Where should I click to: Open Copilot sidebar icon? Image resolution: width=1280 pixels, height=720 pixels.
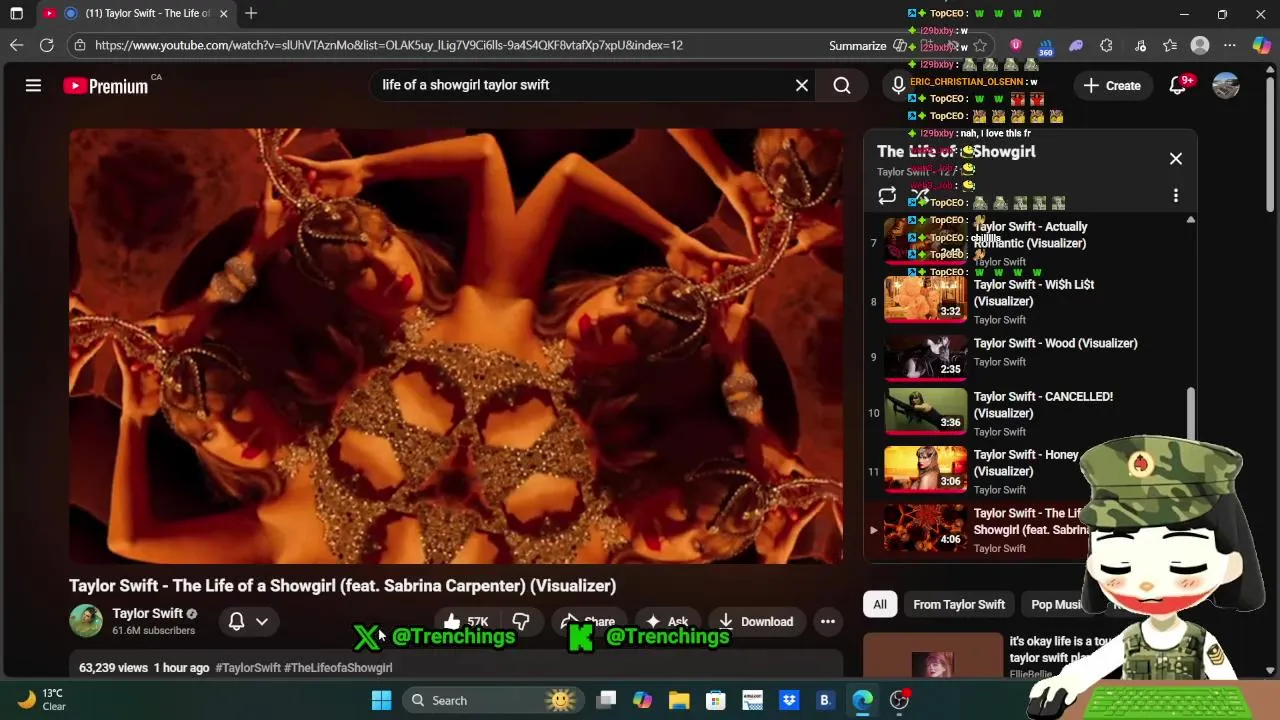(x=1261, y=45)
